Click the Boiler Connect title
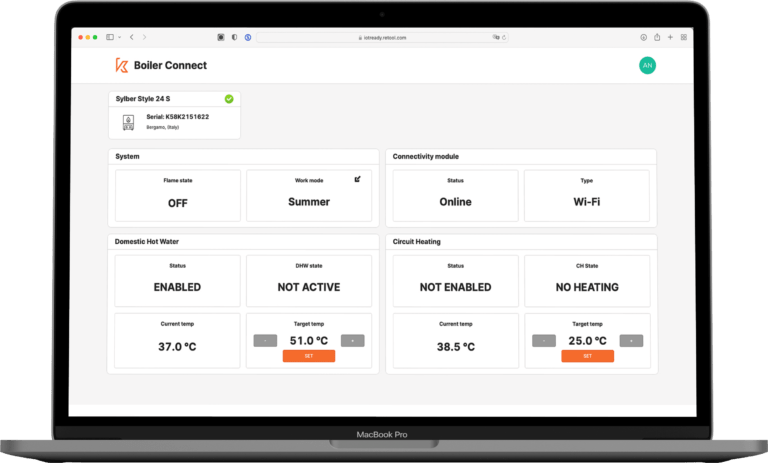This screenshot has width=768, height=463. point(170,65)
